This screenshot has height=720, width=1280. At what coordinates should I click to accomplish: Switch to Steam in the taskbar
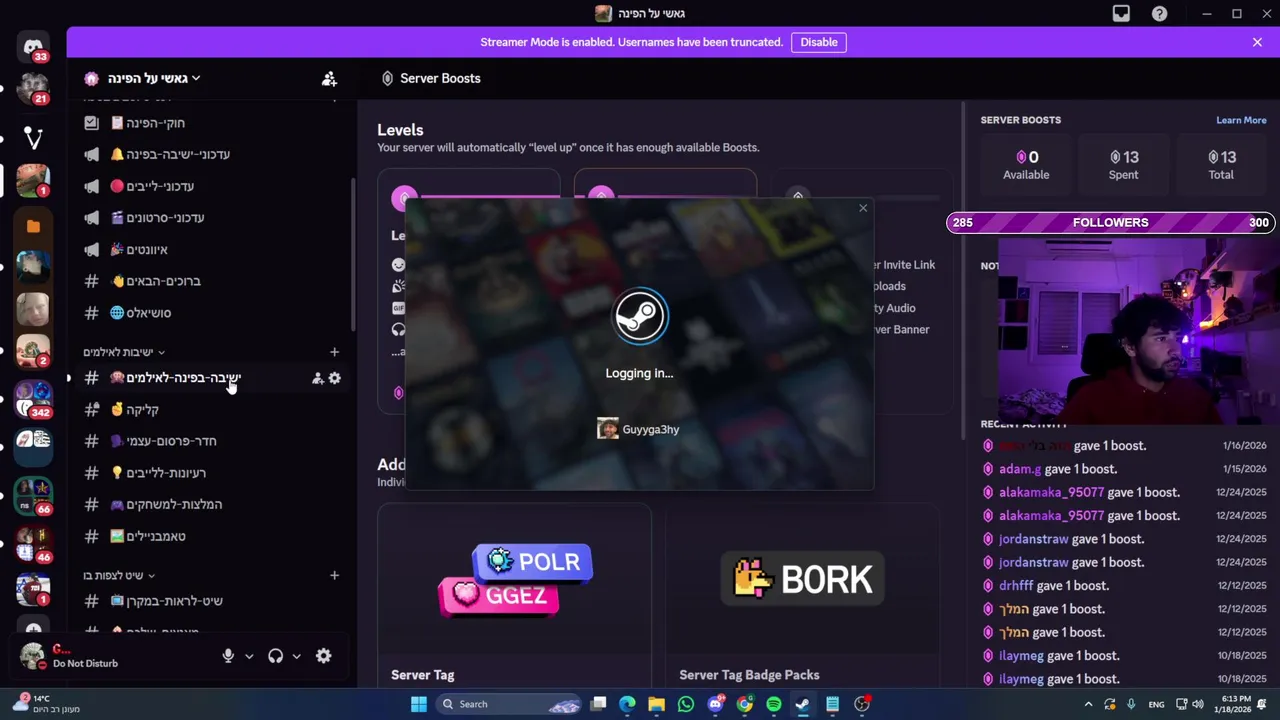(x=803, y=704)
